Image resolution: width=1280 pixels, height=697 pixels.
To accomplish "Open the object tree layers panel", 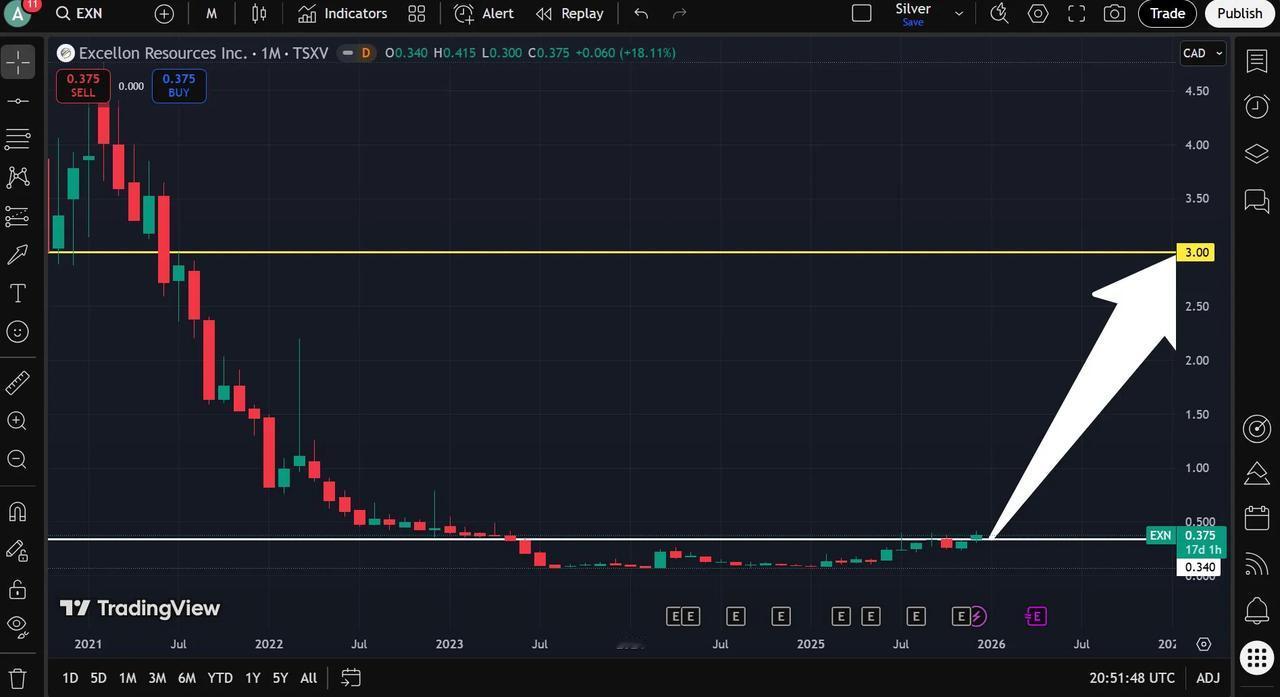I will (1257, 153).
